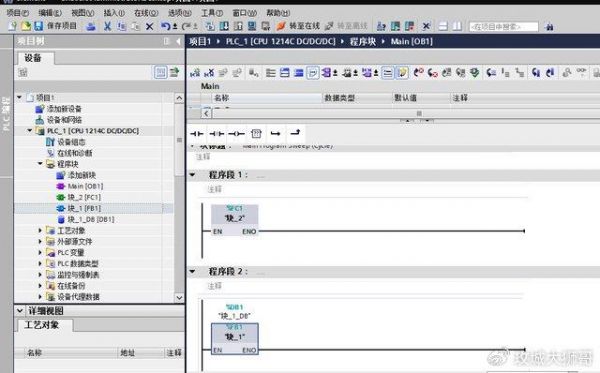Toggle favorites display icon in editor toolbar
600x373 pixels.
[x=402, y=73]
